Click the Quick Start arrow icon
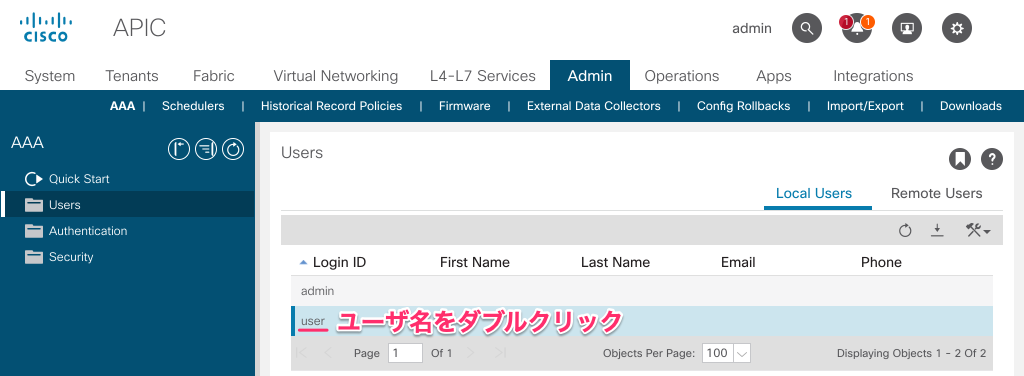The height and width of the screenshot is (376, 1024). [33, 179]
